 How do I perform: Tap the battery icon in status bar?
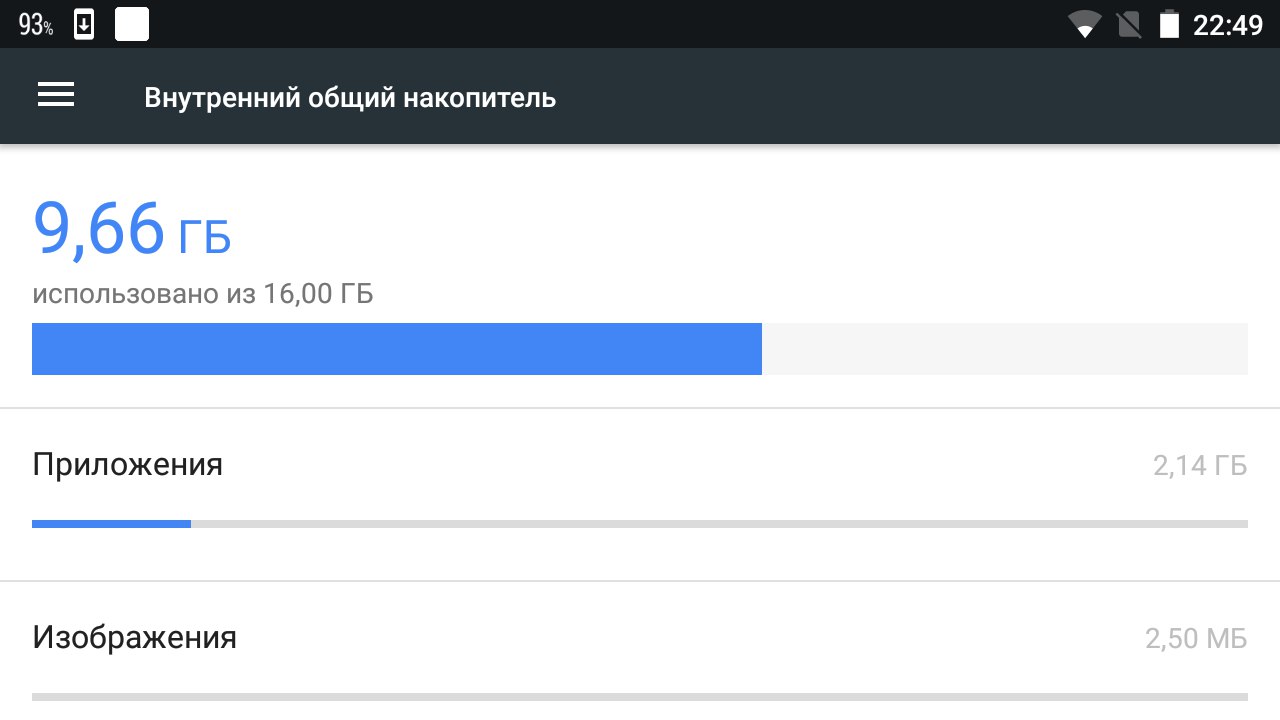point(1169,25)
